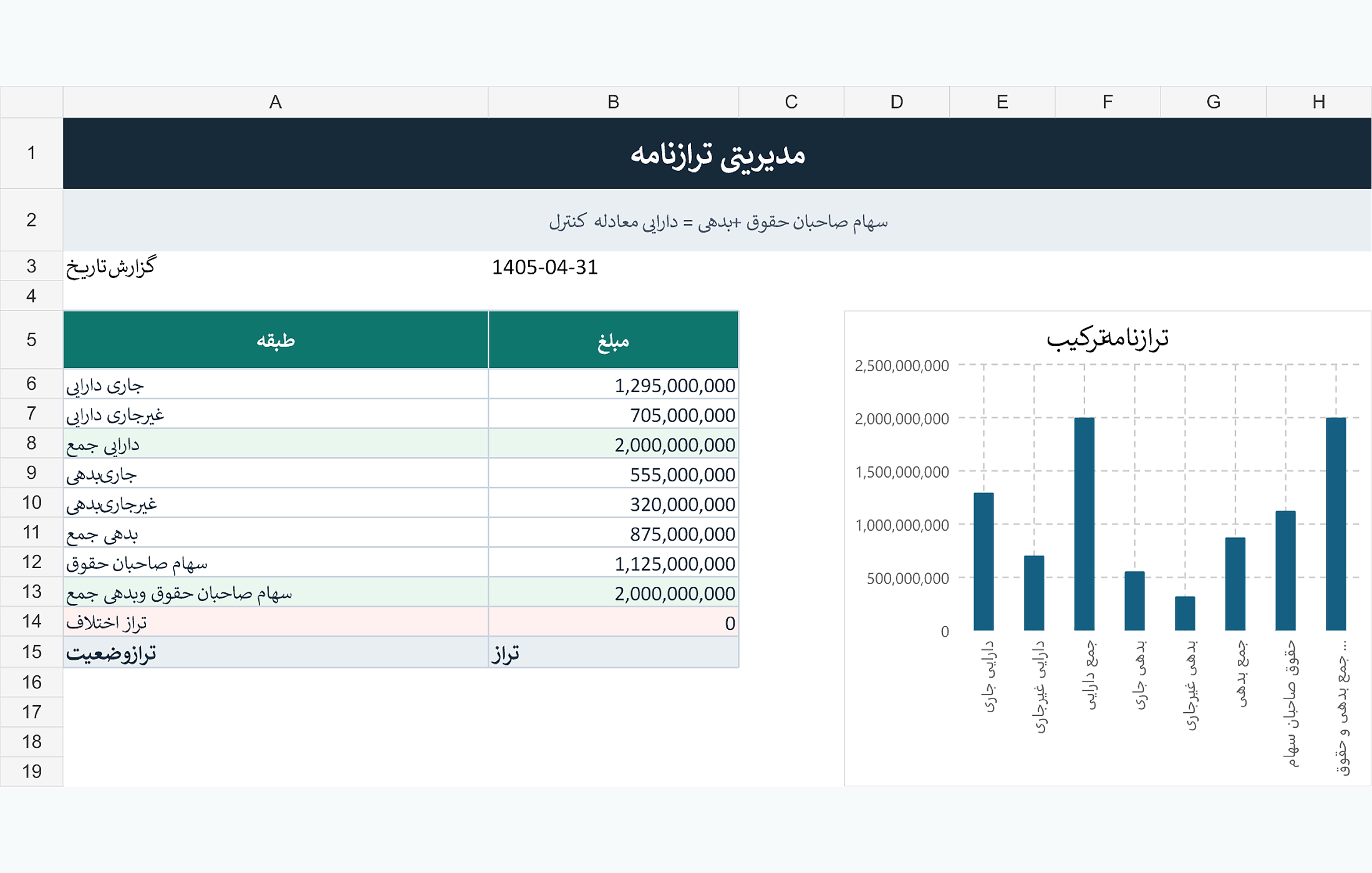Click the سهام صاحبان حقوق وبدهی جمع cell
Image resolution: width=1372 pixels, height=873 pixels.
(x=275, y=592)
